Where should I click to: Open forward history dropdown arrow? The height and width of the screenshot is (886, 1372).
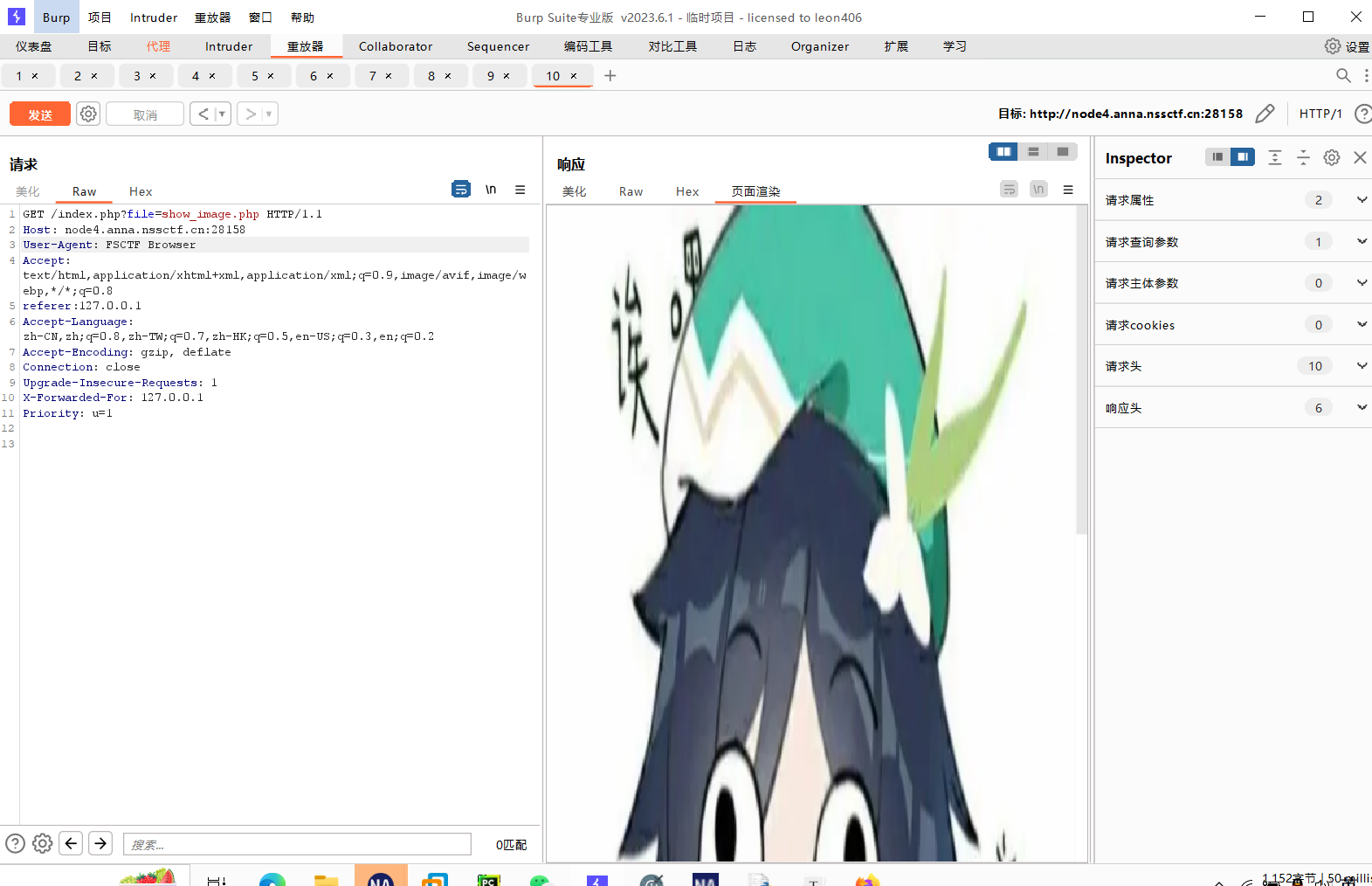click(x=269, y=114)
